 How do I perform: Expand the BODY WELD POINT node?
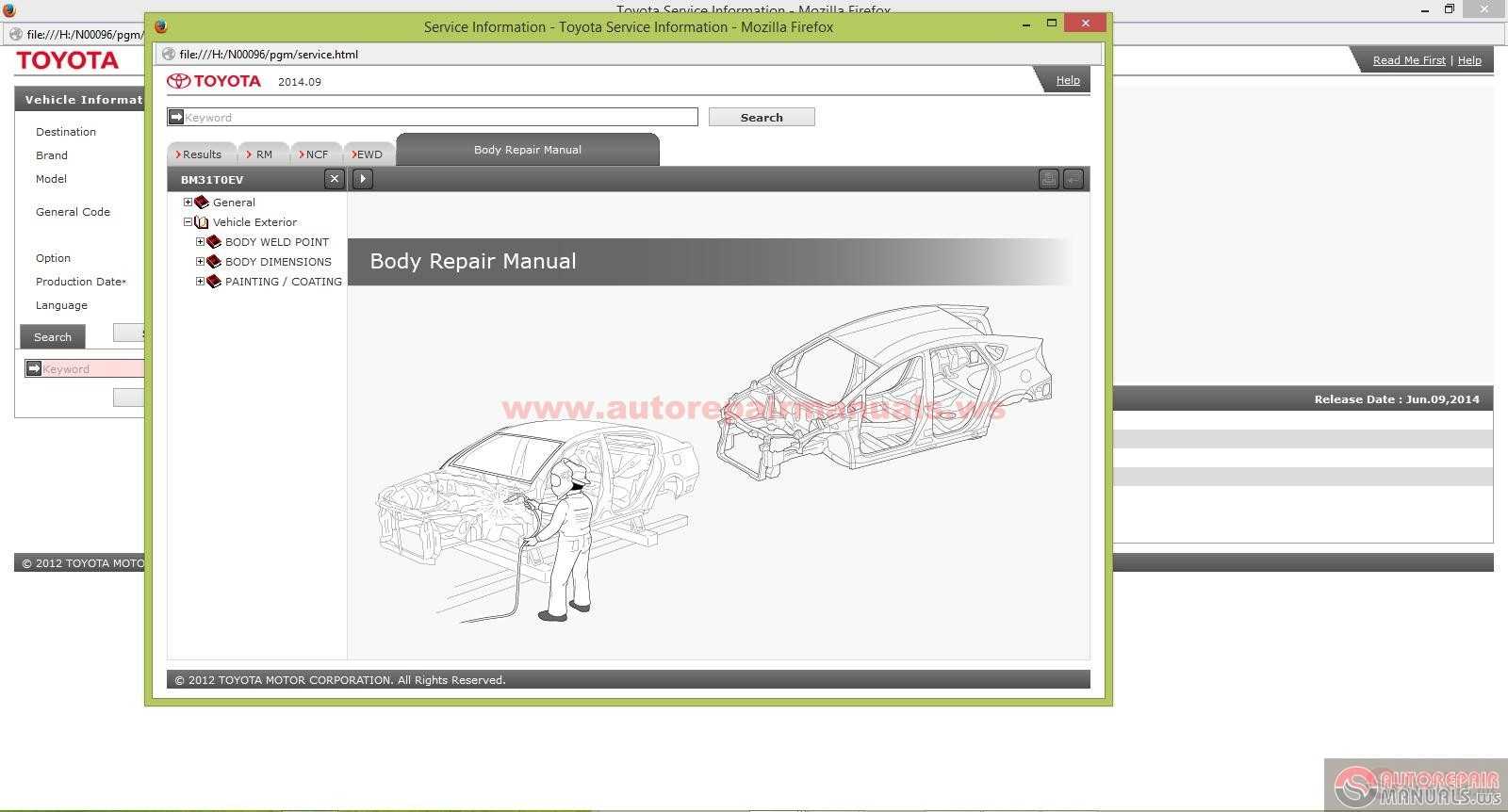point(200,242)
